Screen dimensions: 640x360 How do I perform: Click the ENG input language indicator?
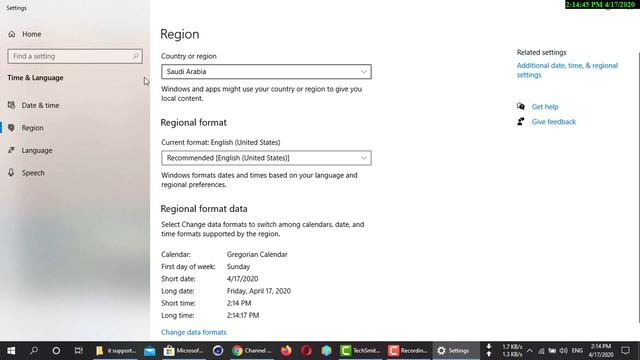577,351
